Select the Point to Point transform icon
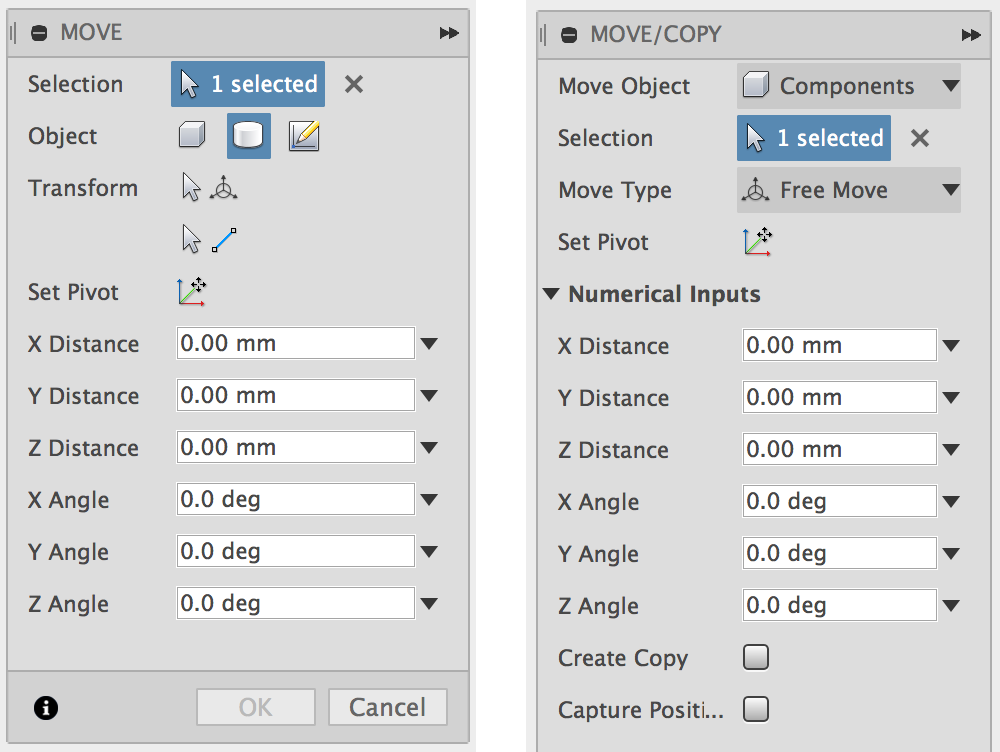The height and width of the screenshot is (752, 1000). click(210, 239)
